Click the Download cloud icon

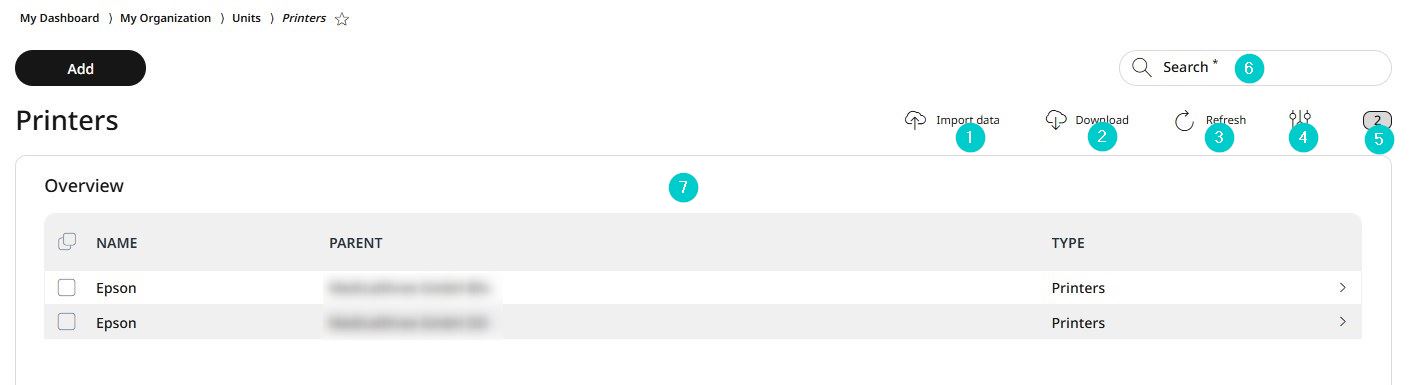[x=1056, y=120]
